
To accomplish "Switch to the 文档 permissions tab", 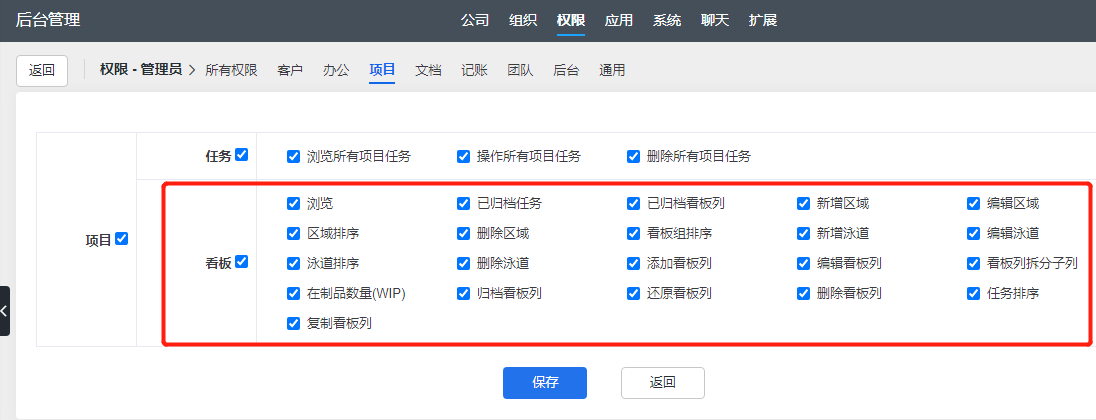I will (428, 71).
